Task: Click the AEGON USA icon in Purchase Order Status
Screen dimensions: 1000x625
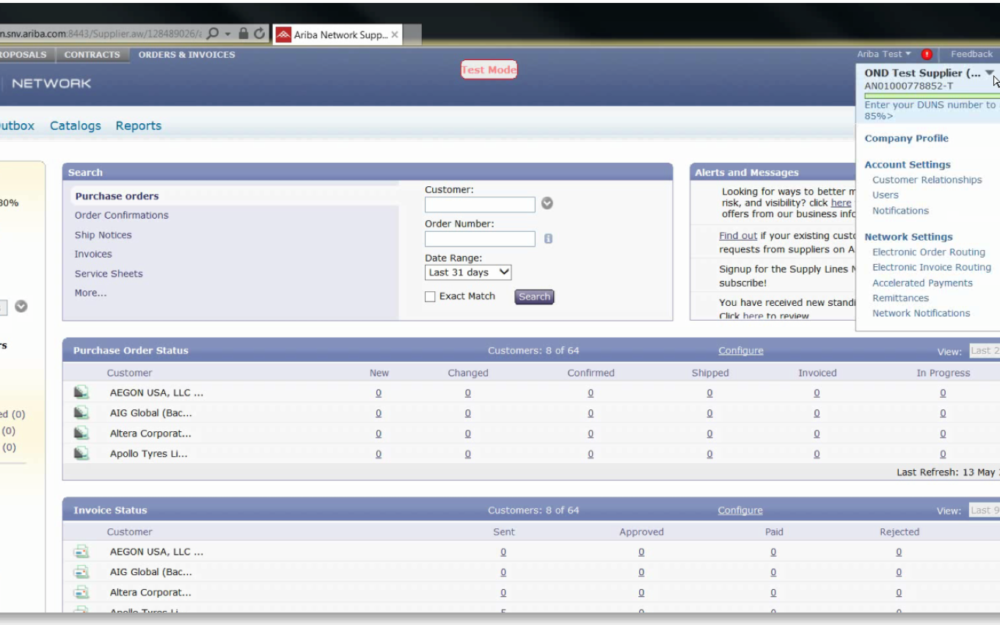Action: coord(81,392)
